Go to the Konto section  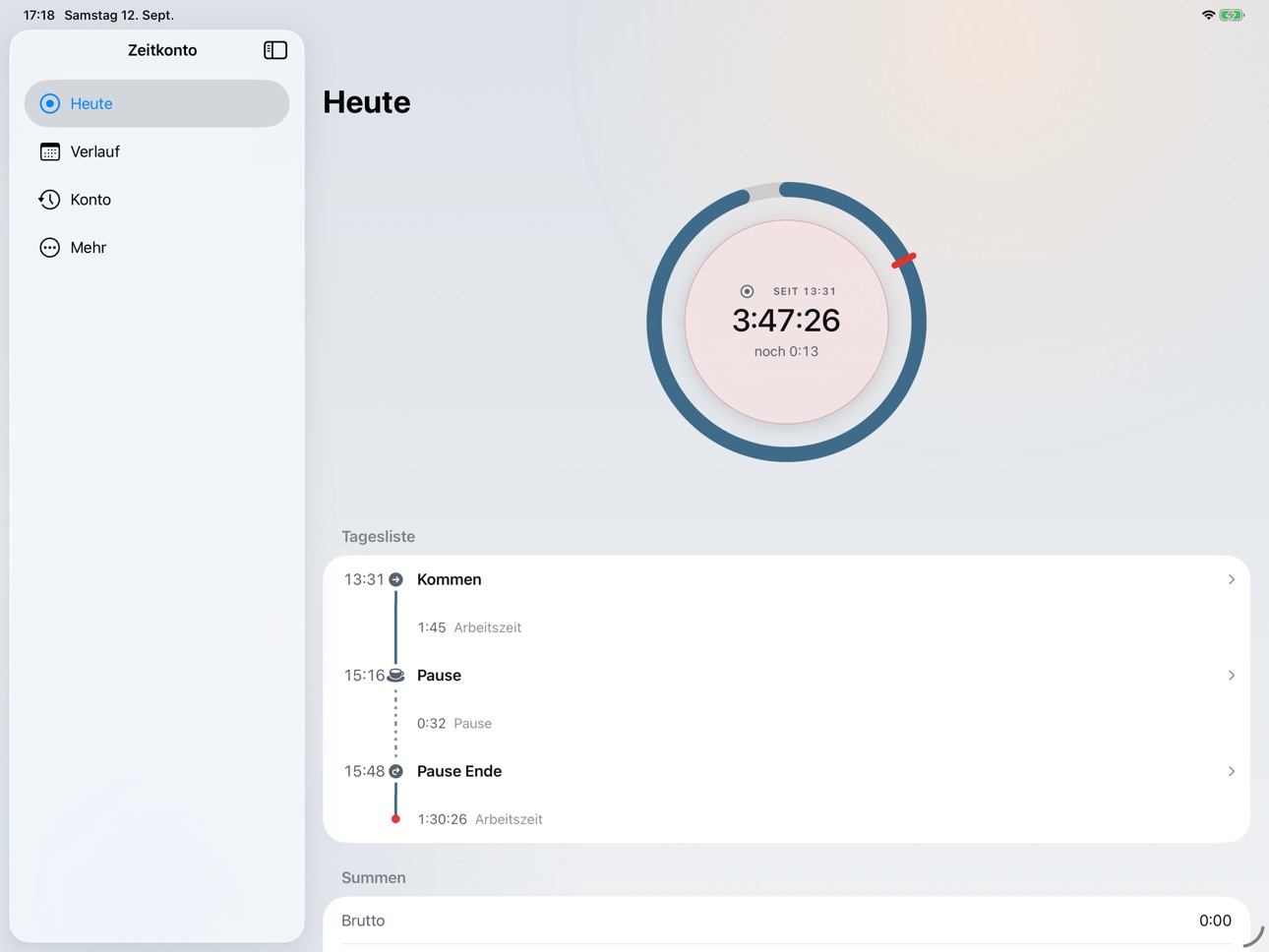point(157,200)
